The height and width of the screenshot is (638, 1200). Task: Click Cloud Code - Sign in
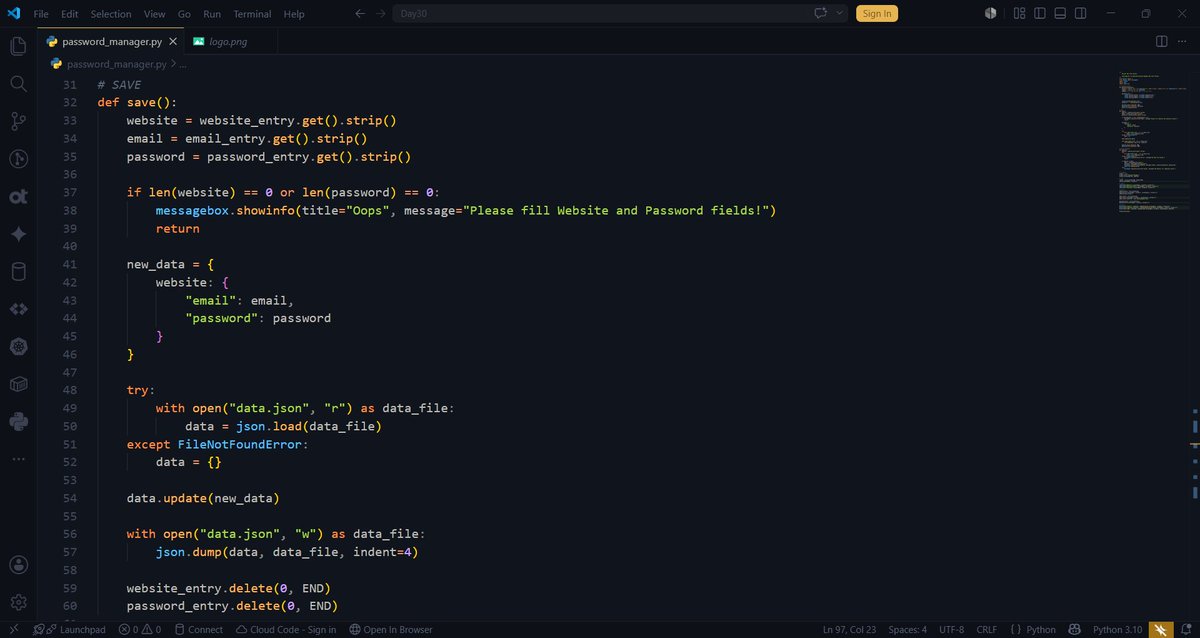(286, 629)
